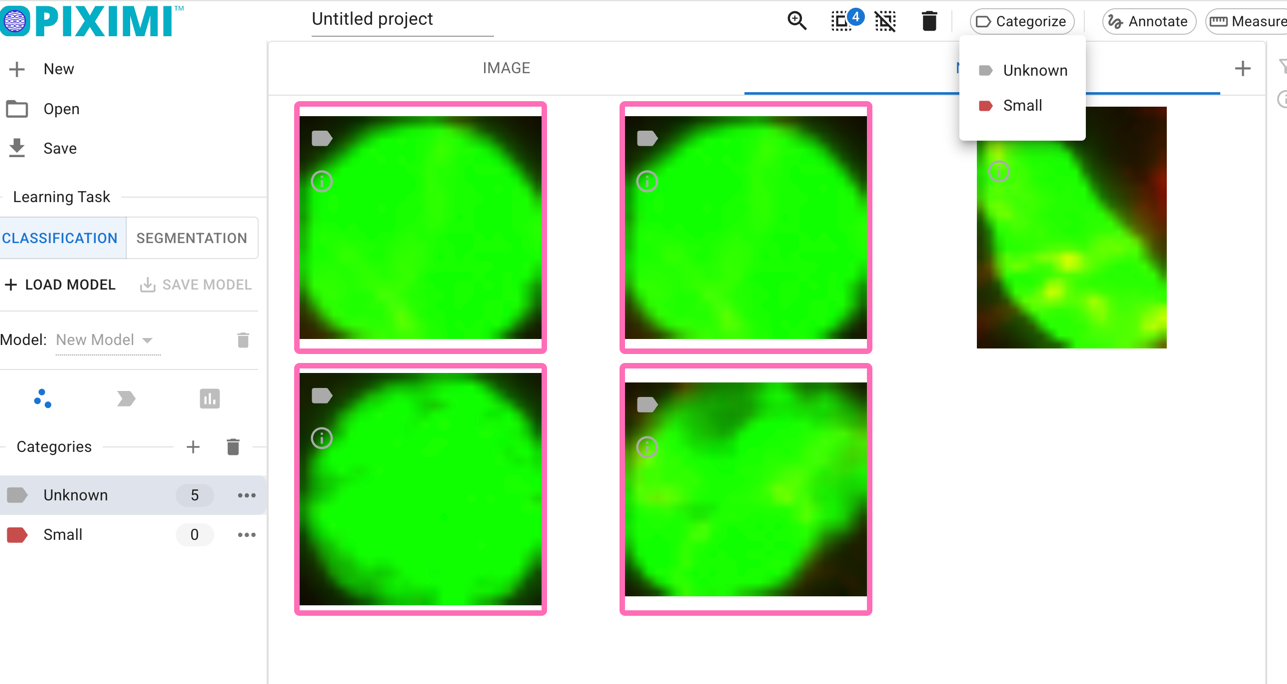Add a new tab with plus icon
1287x684 pixels.
tap(1242, 69)
